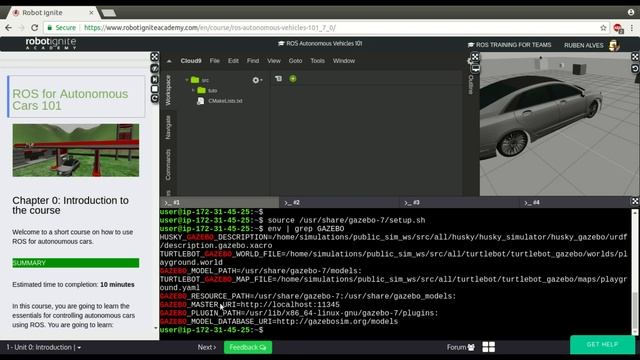Maximize the IDE pane with the fullscreen icon
Image resolution: width=640 pixels, height=360 pixels.
point(475,57)
